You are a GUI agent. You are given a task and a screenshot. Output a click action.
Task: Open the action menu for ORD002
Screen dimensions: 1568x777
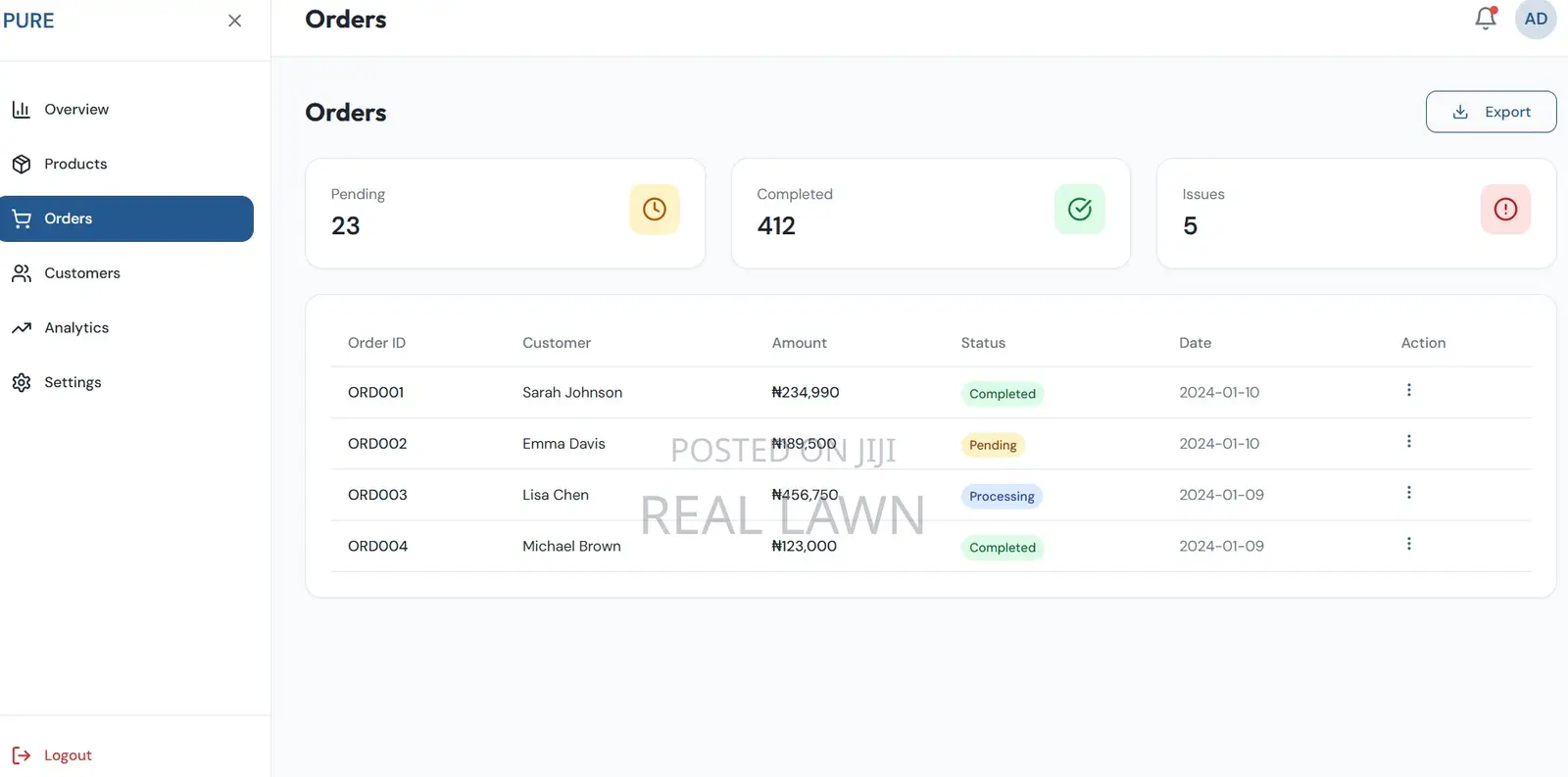(1409, 441)
